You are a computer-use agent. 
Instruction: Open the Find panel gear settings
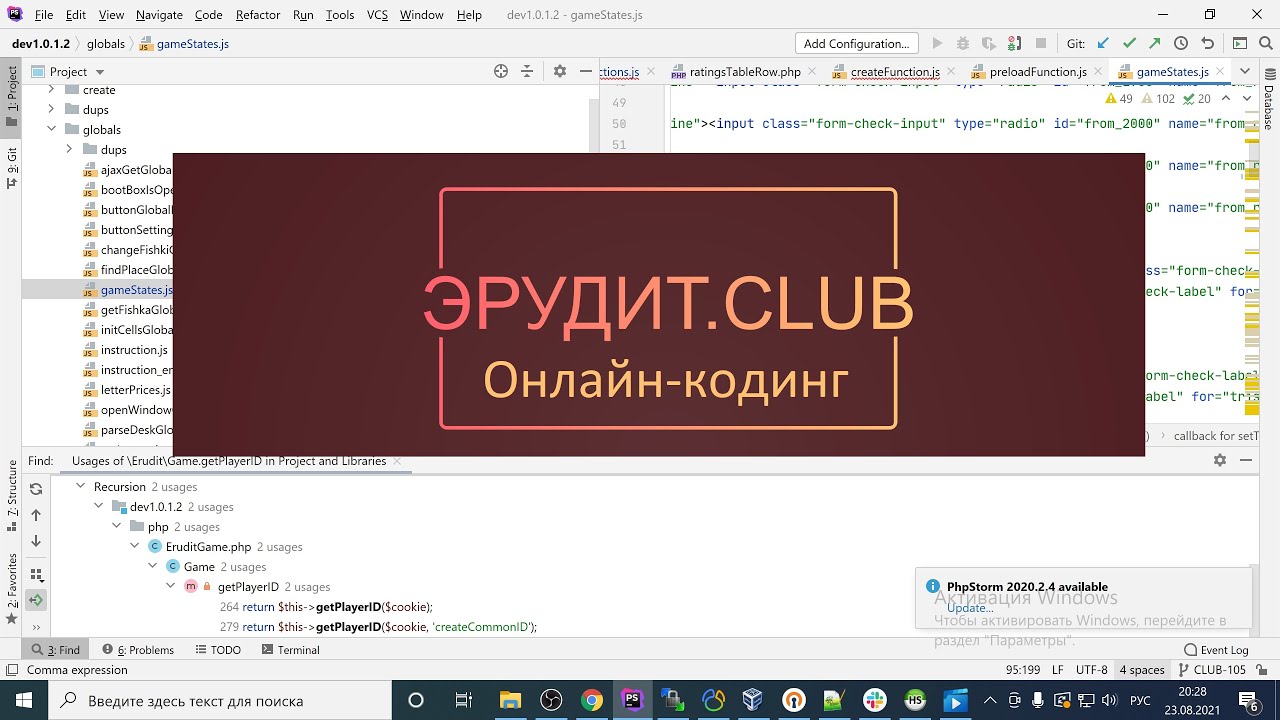tap(1220, 460)
